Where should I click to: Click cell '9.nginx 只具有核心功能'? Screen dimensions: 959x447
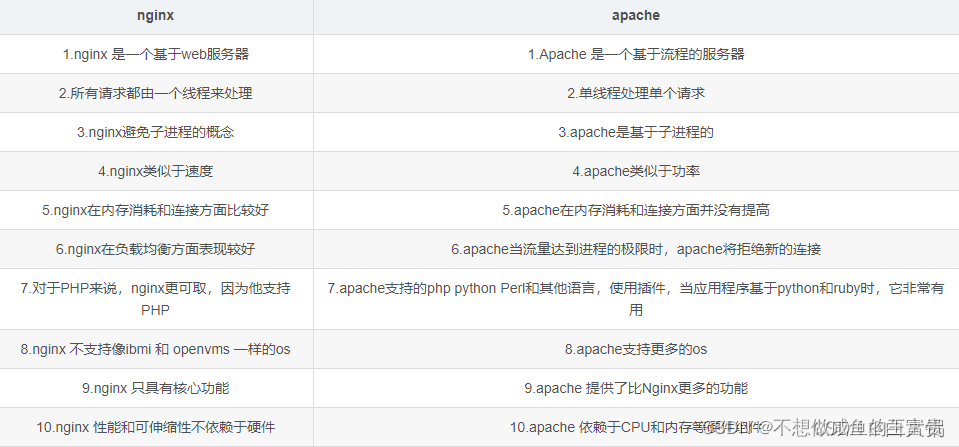point(156,388)
